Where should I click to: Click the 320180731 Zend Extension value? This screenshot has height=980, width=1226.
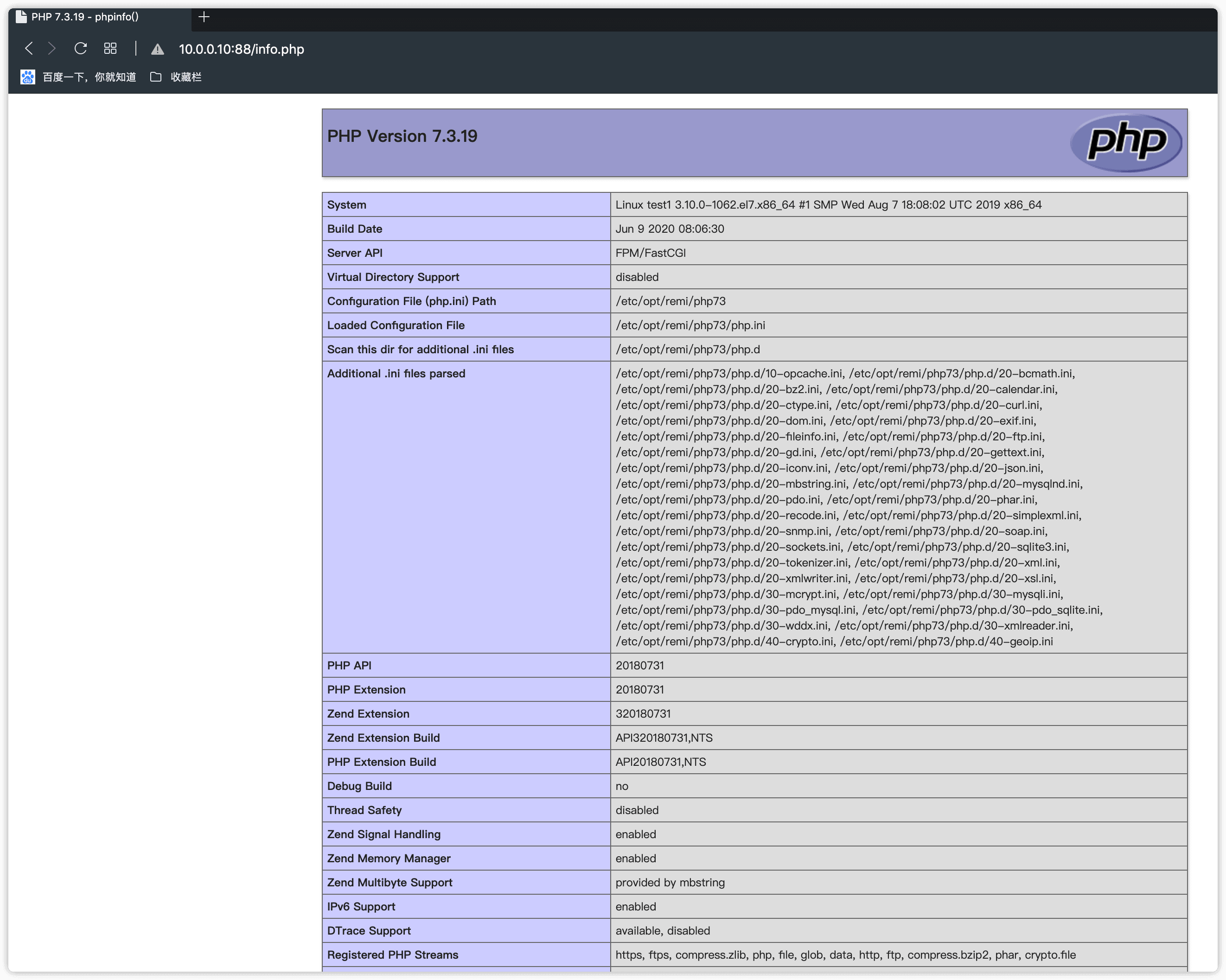643,714
